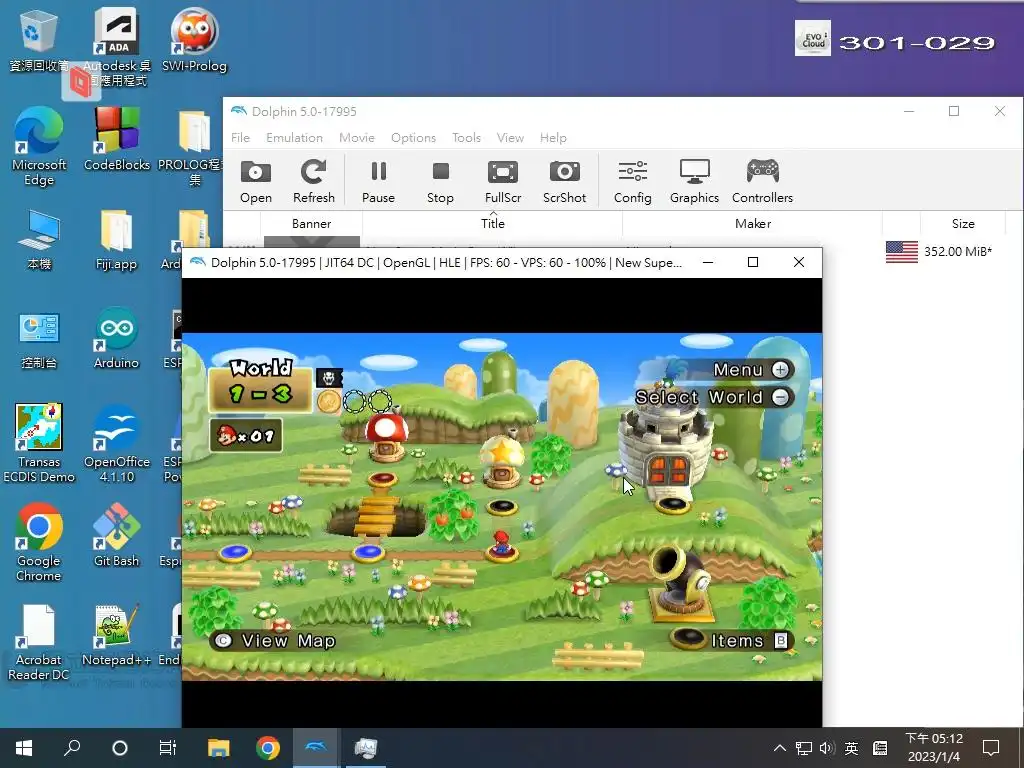Open the Movie menu
The width and height of the screenshot is (1024, 768).
click(357, 138)
